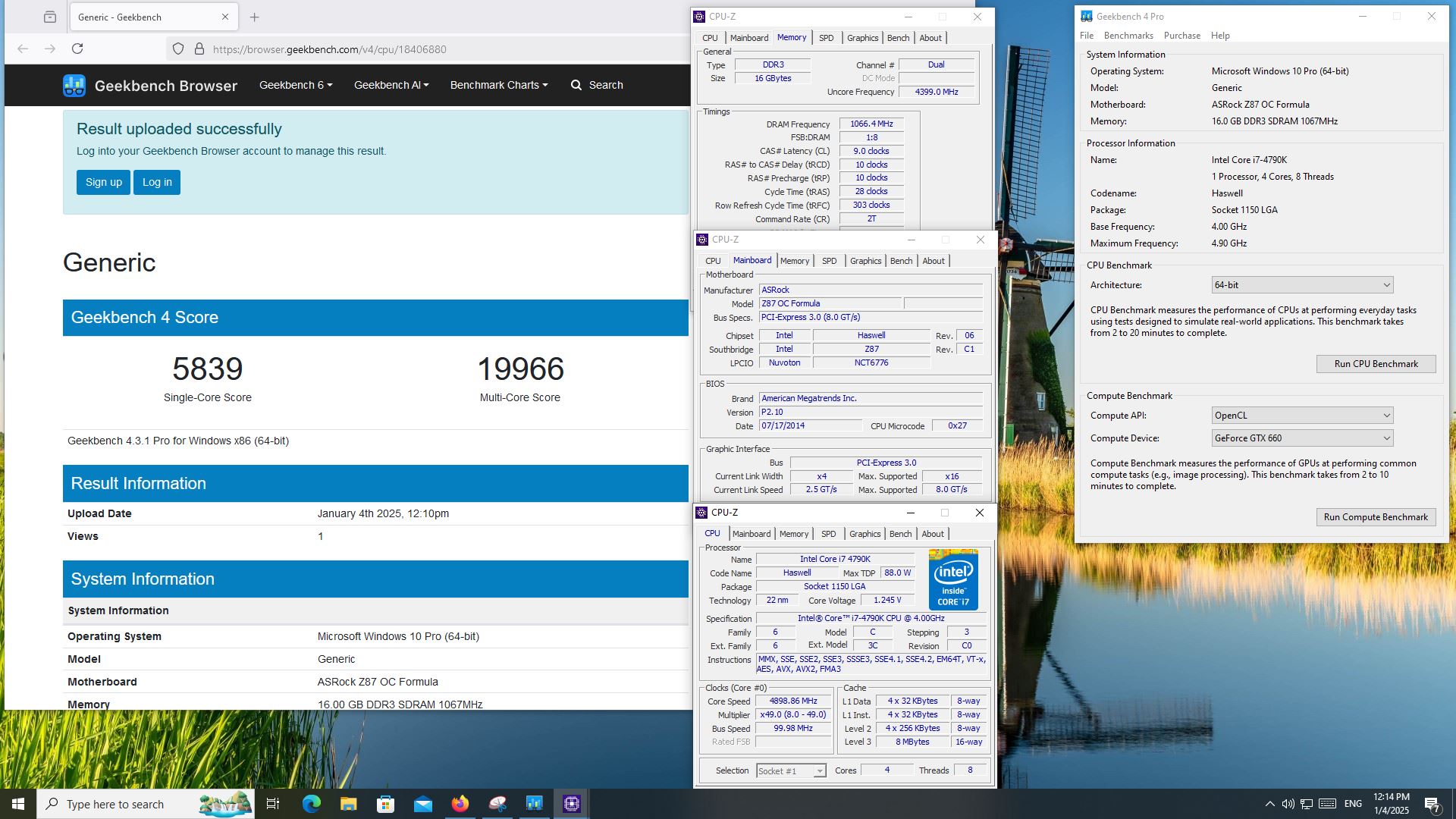Click the padlock site info icon
This screenshot has width=1456, height=819.
pyautogui.click(x=199, y=49)
